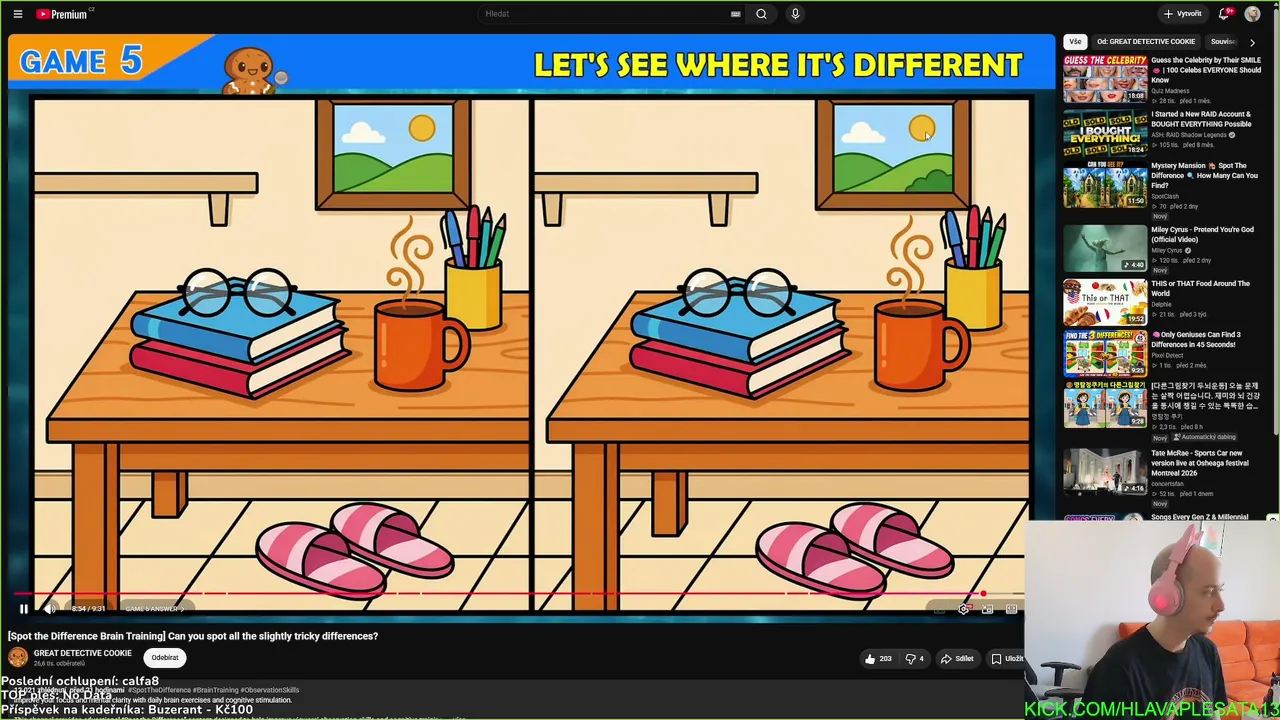Show more filter chips with right arrow
Screen dimensions: 1280x720
[x=1252, y=42]
